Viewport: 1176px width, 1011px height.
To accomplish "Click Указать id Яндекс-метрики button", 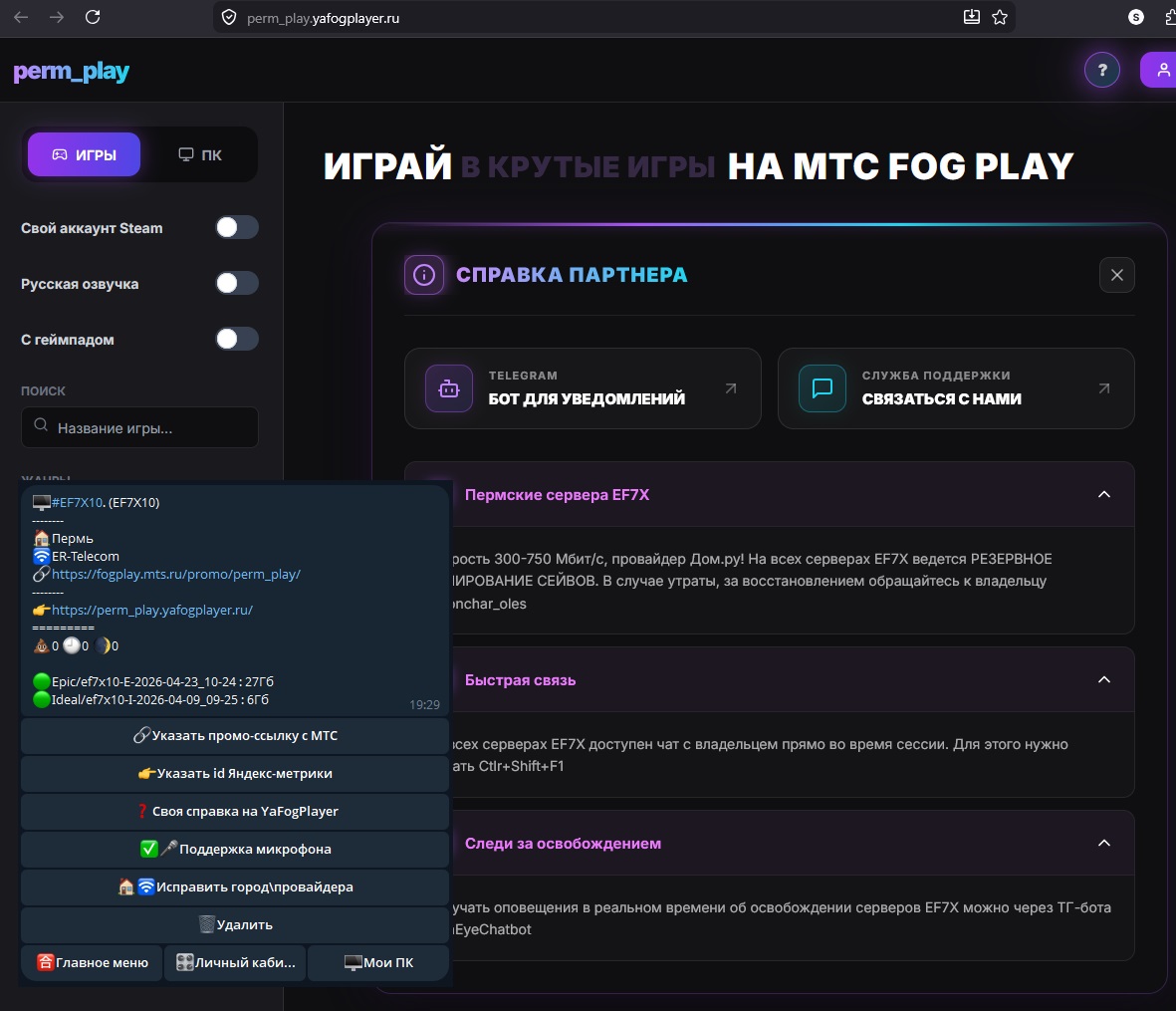I will [x=235, y=773].
